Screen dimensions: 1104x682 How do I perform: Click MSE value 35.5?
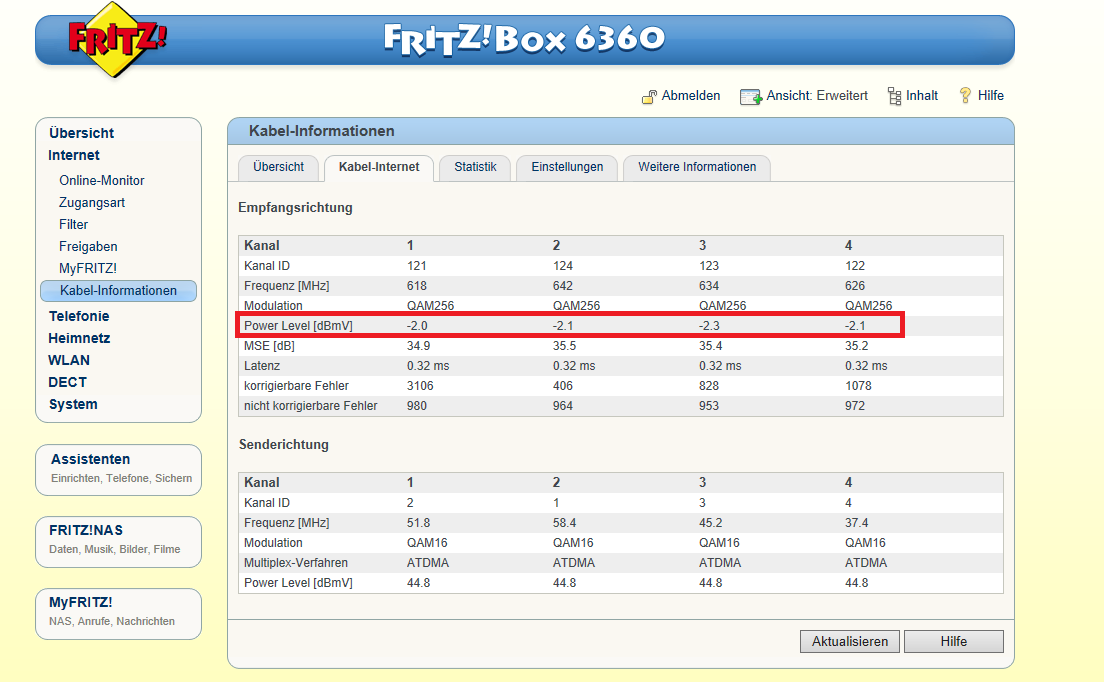click(x=565, y=346)
